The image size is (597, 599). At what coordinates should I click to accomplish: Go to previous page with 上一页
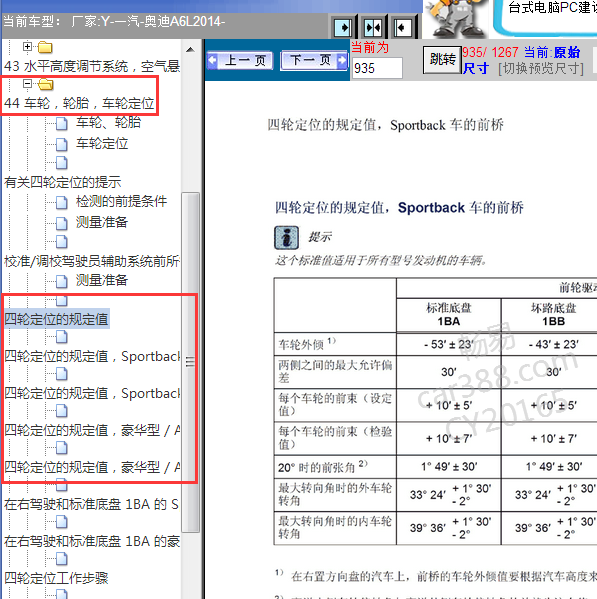click(x=240, y=60)
